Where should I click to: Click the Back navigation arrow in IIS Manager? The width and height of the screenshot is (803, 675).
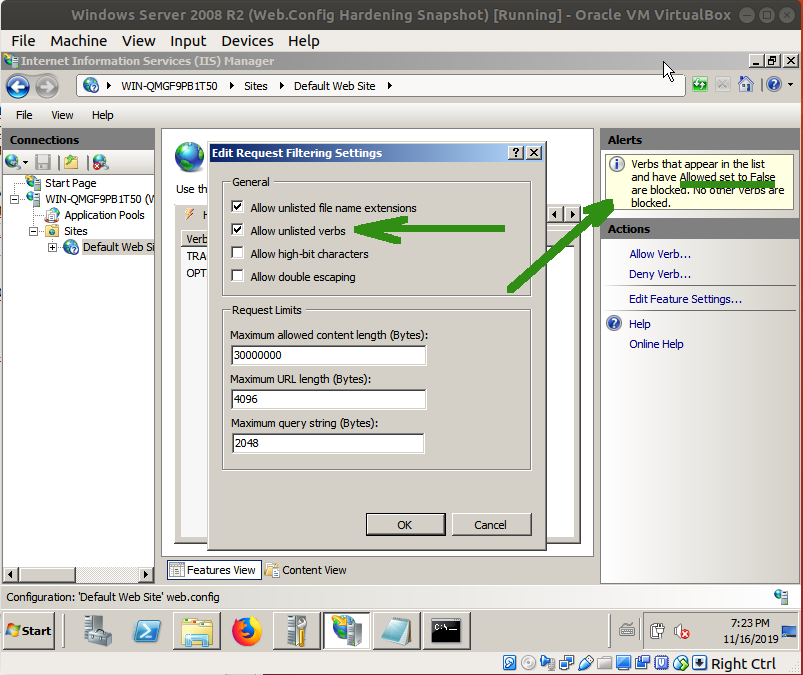tap(18, 87)
